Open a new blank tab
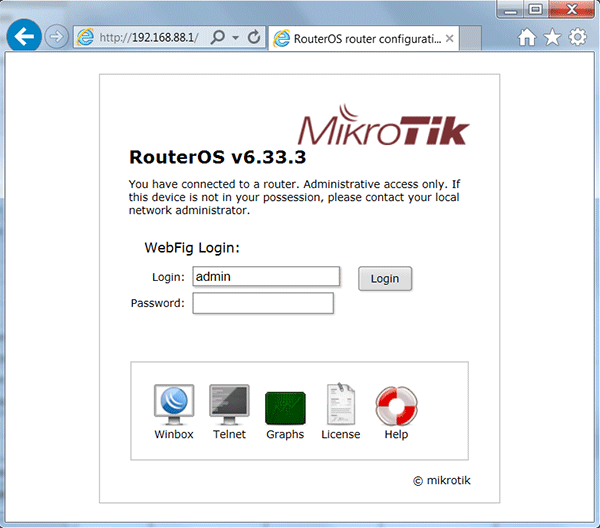 click(470, 38)
